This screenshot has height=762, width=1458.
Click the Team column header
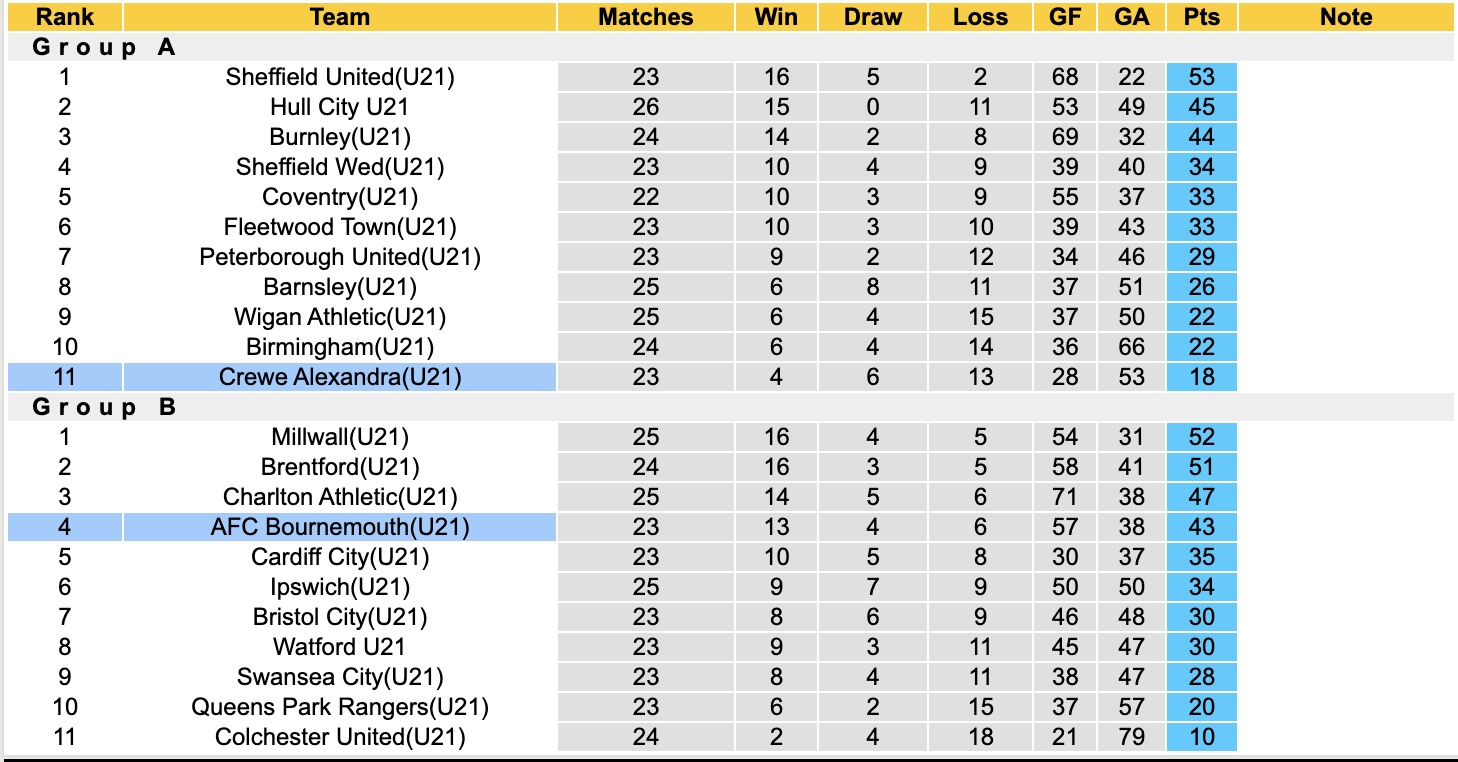point(340,17)
